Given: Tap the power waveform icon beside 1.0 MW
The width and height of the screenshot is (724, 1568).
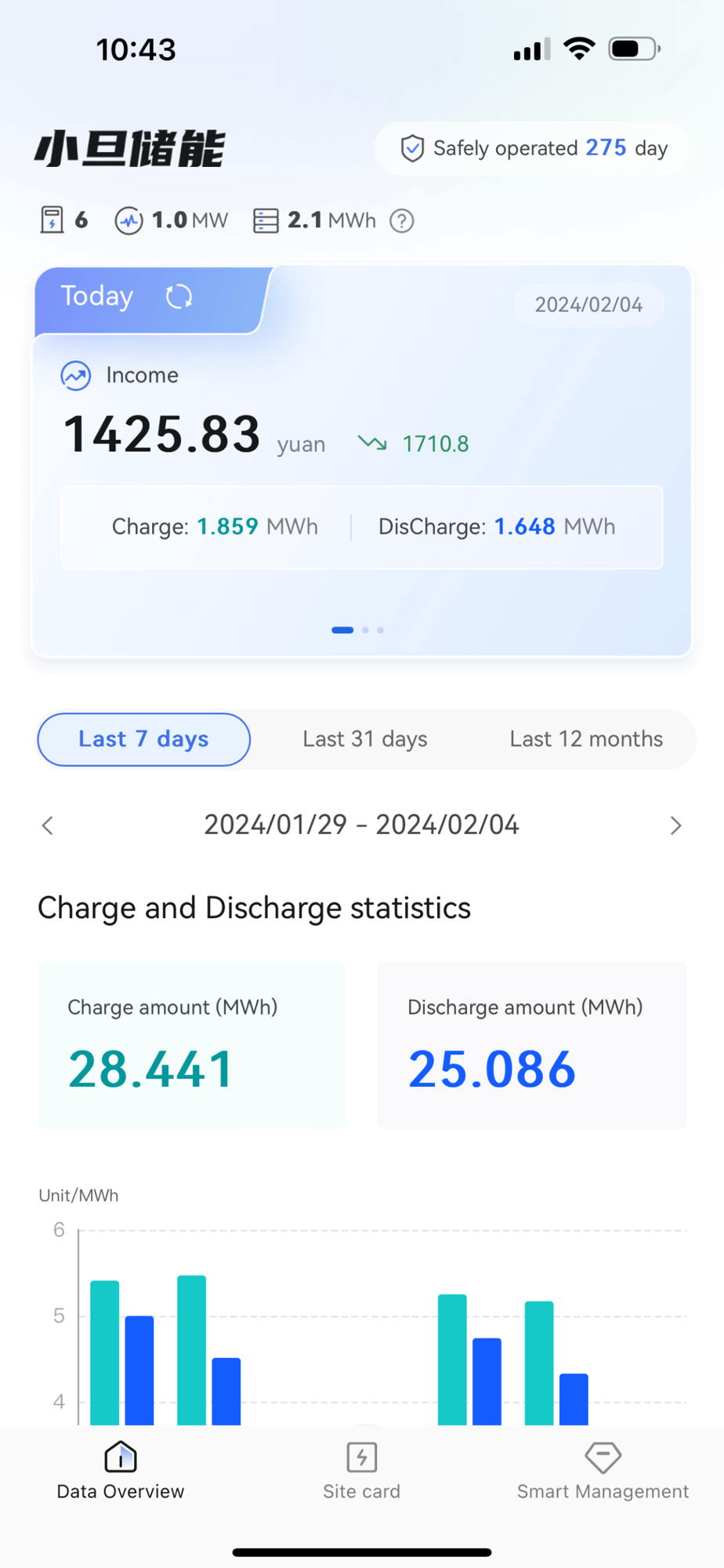Looking at the screenshot, I should [129, 220].
